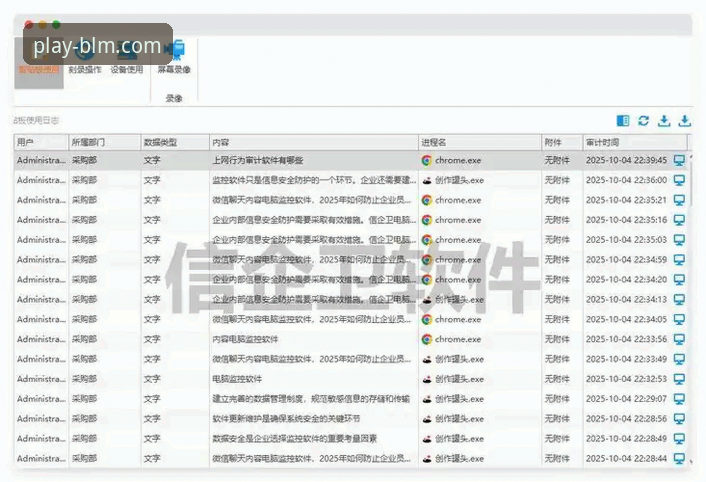Select the highlighted orange clipboard toolbar item
This screenshot has height=482, width=706.
(39, 63)
